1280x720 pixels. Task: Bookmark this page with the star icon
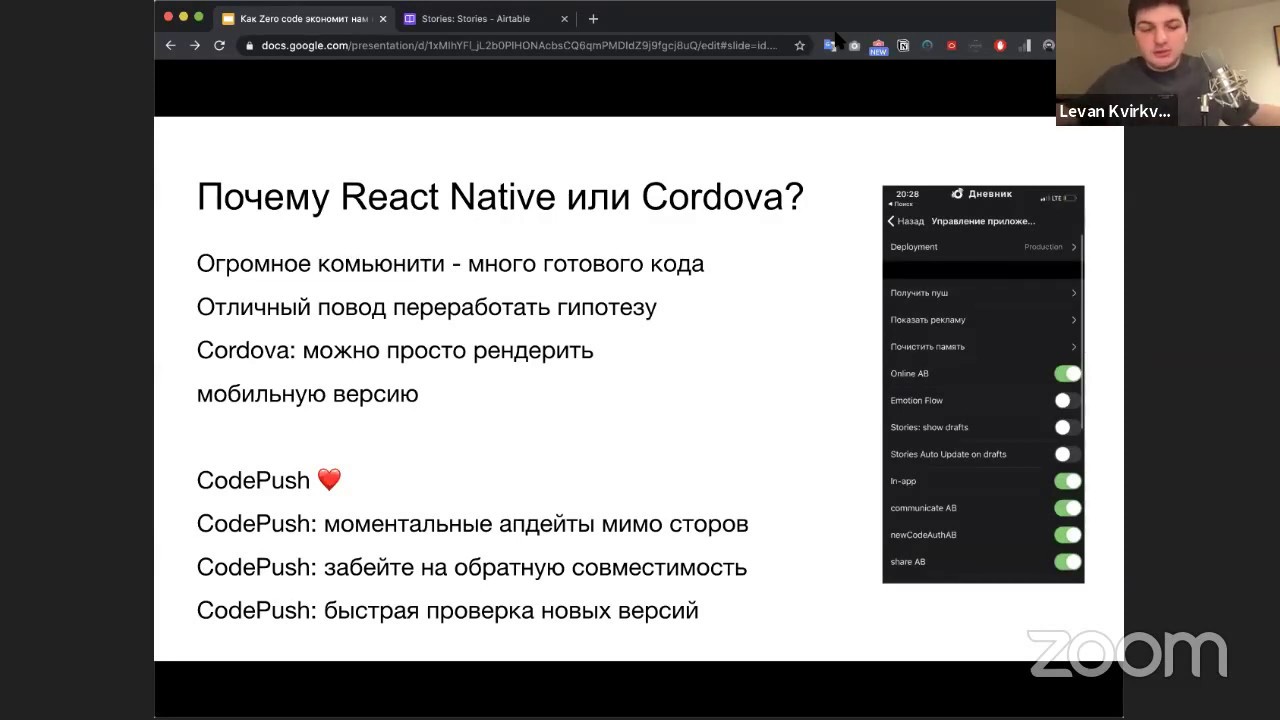(800, 45)
